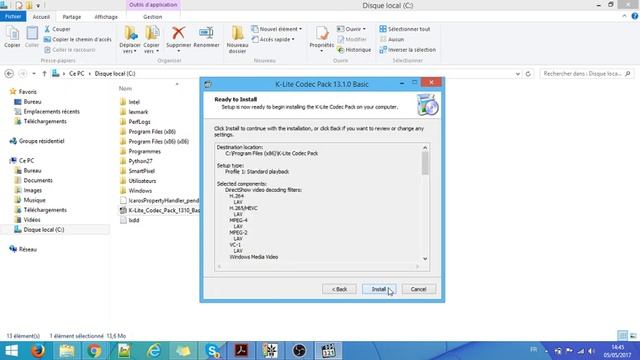Select Emplacements récents in sidebar
640x360 pixels.
[51, 111]
